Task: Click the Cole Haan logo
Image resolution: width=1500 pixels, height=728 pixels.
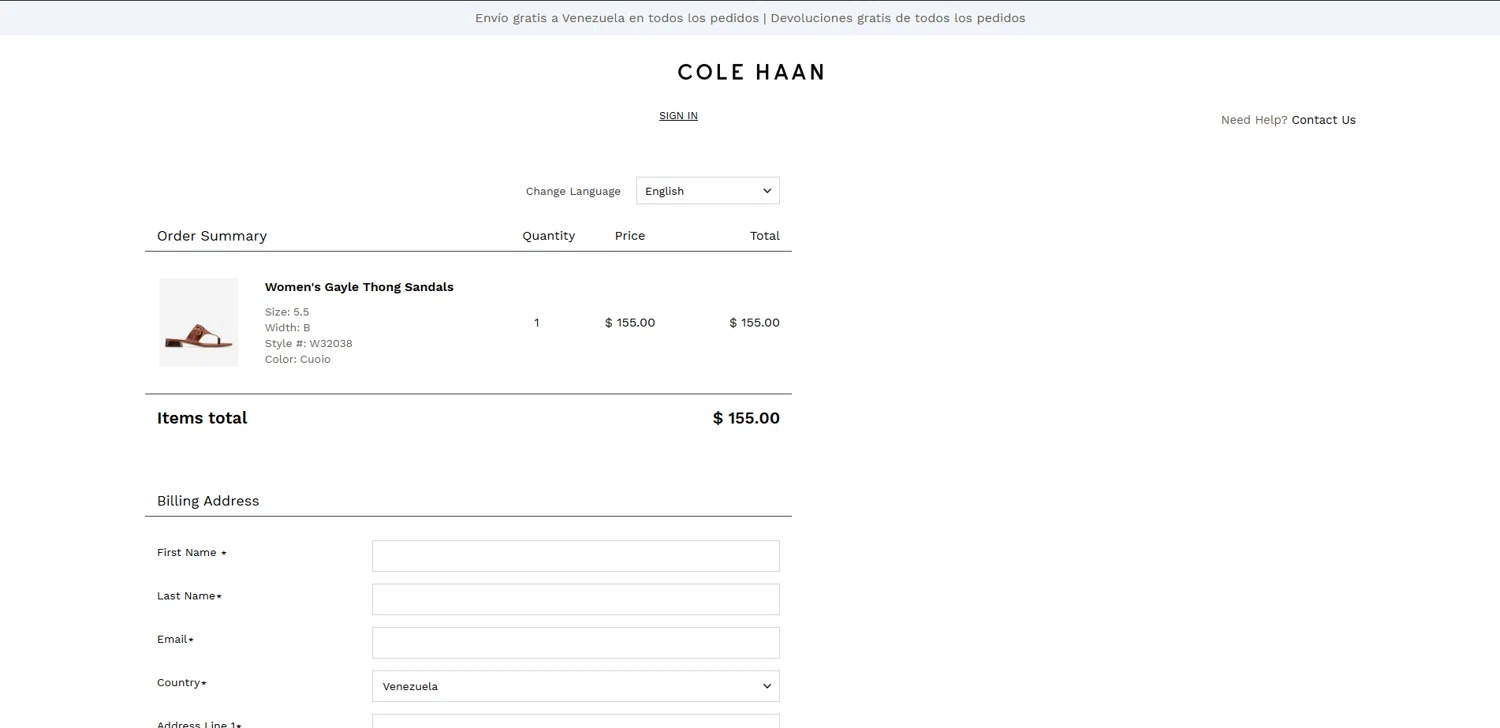Action: coord(750,72)
